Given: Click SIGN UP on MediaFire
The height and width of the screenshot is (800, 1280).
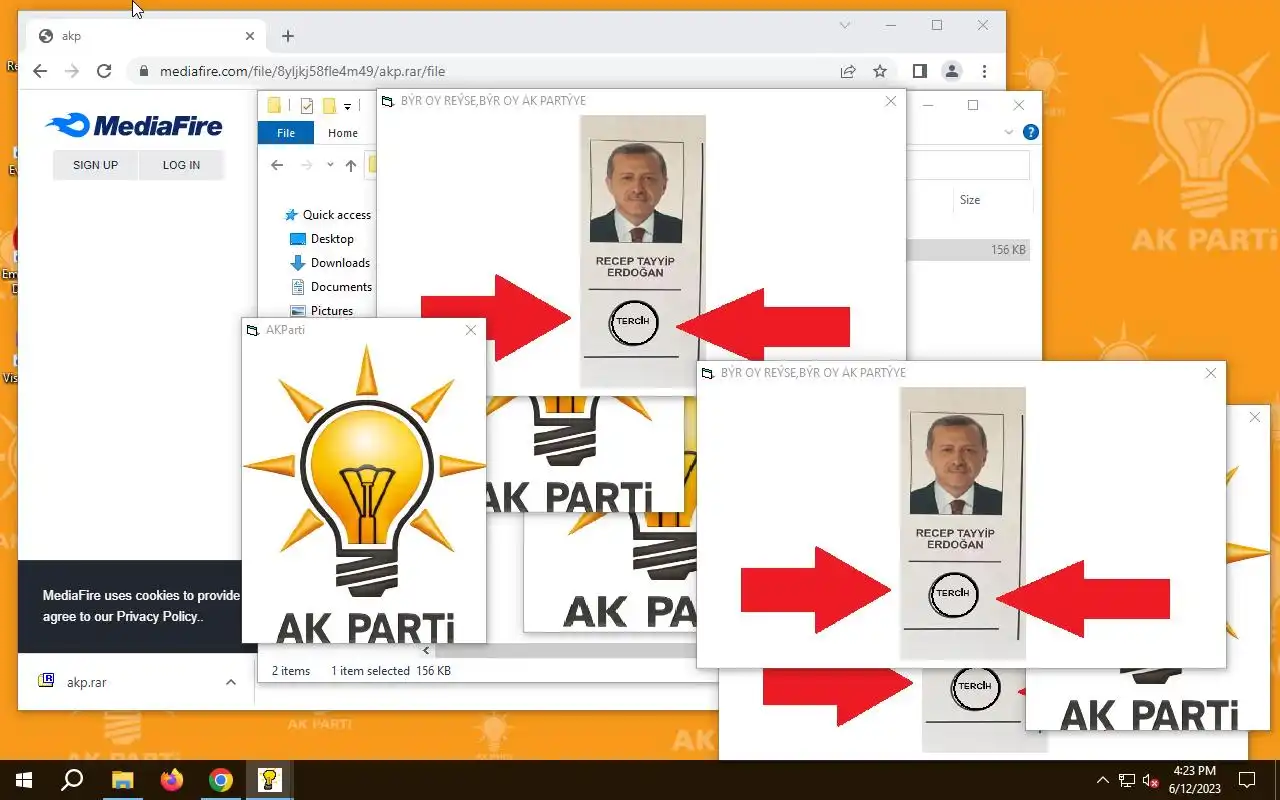Looking at the screenshot, I should point(95,165).
